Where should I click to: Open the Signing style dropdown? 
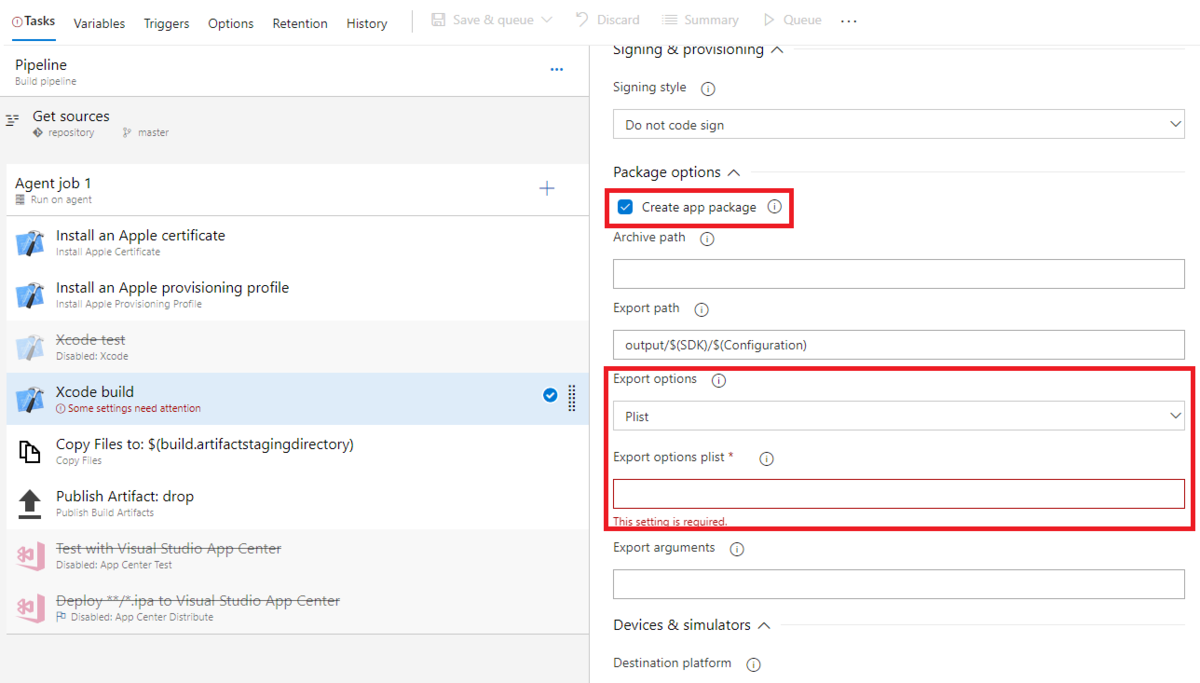(898, 125)
